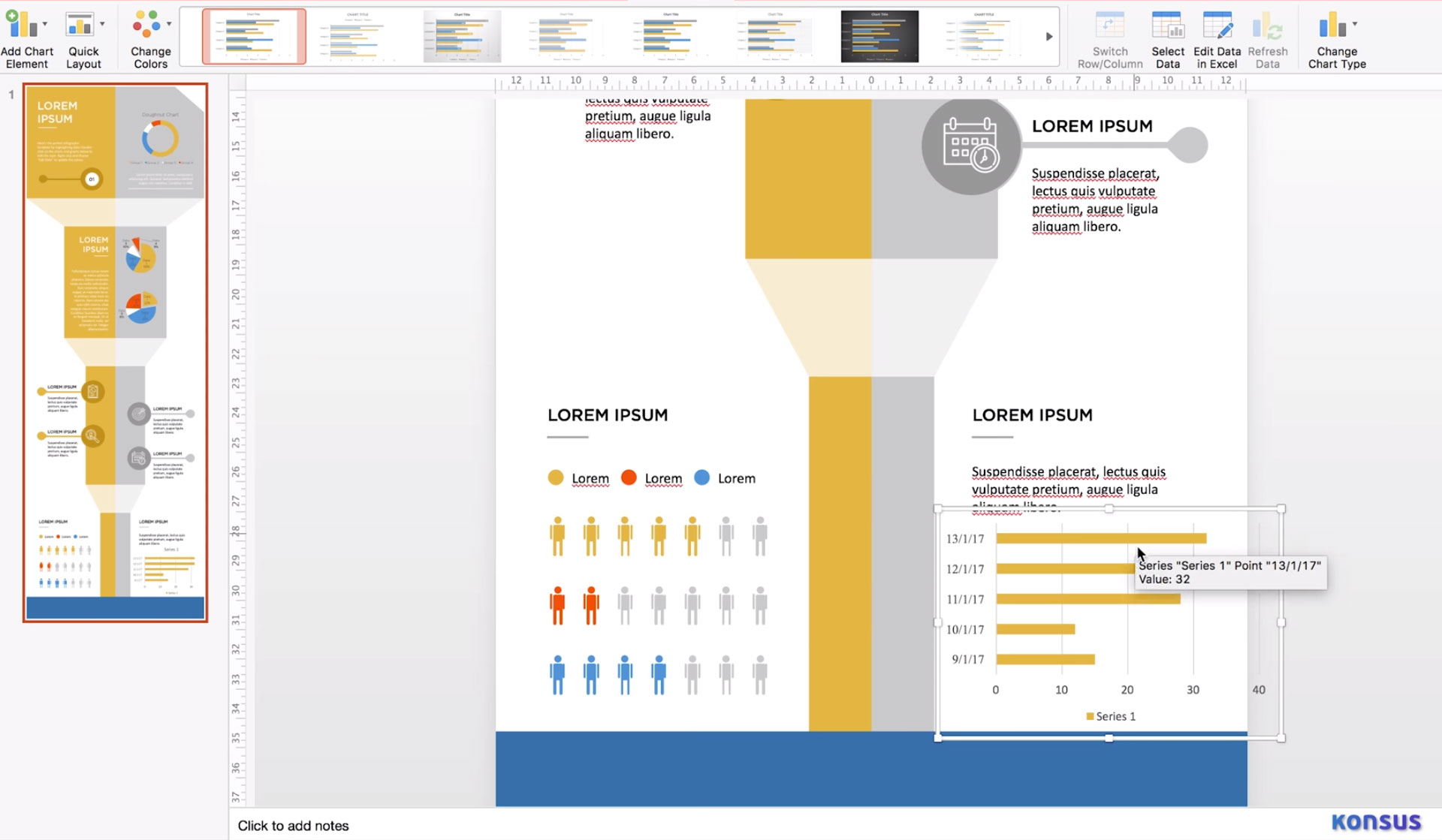Screen dimensions: 1442x840
Task: Click the dark bar chart layout thumbnail
Action: tap(878, 36)
